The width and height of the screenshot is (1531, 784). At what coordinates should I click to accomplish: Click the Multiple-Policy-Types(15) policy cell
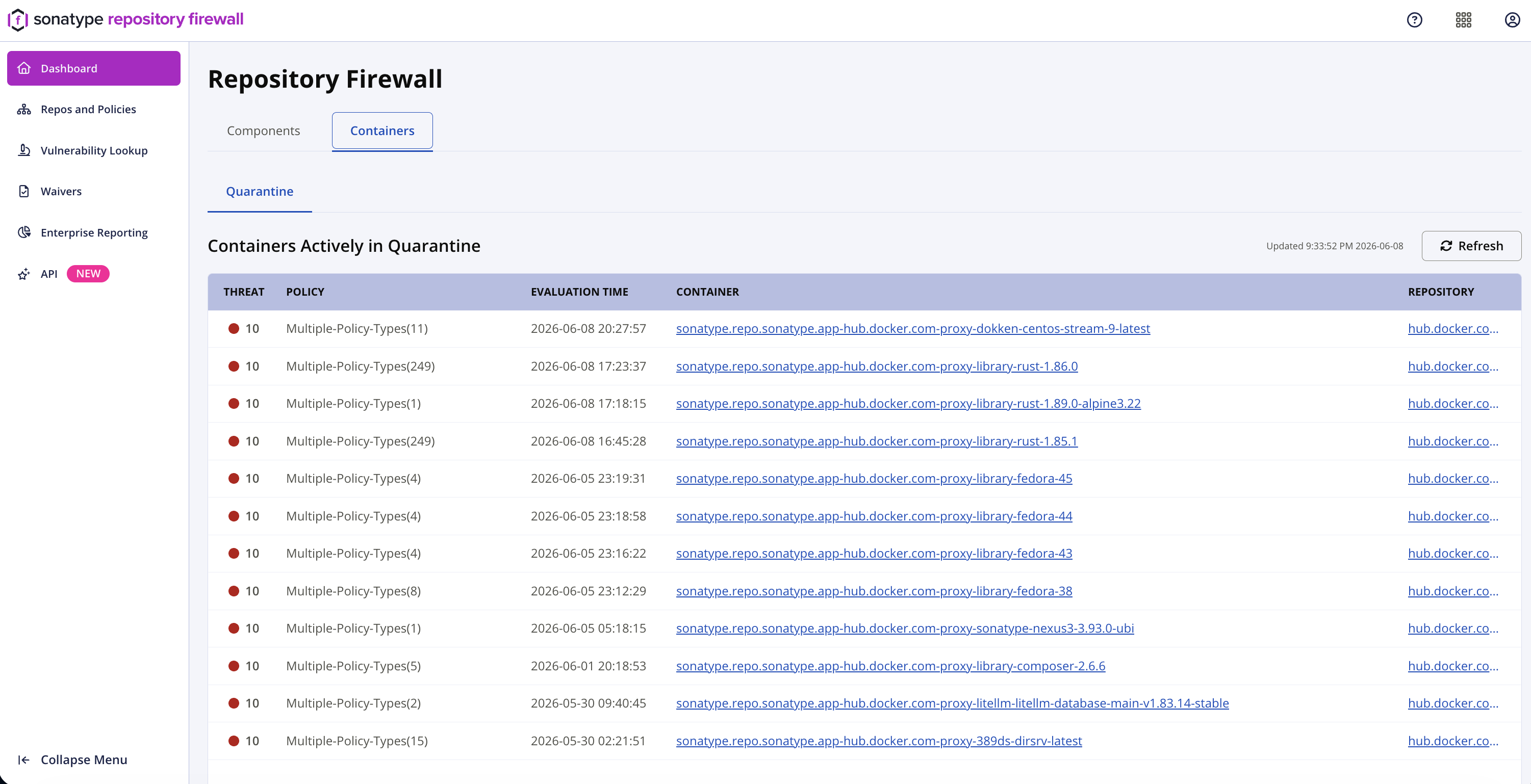tap(356, 741)
